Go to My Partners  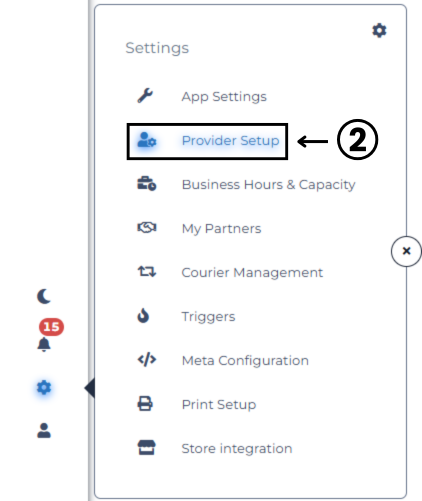(221, 229)
